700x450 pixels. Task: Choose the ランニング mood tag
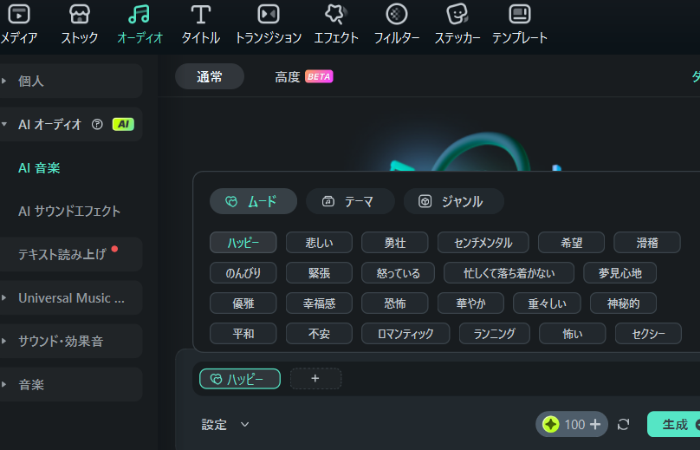tap(494, 333)
